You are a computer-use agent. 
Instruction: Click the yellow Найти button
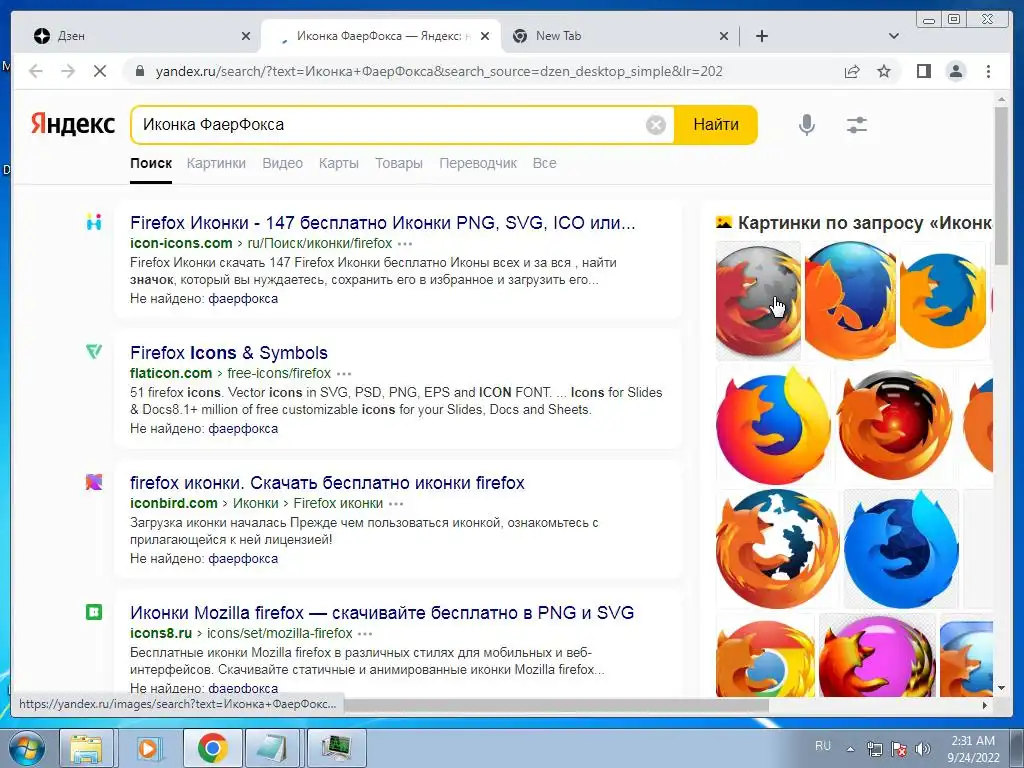point(716,125)
